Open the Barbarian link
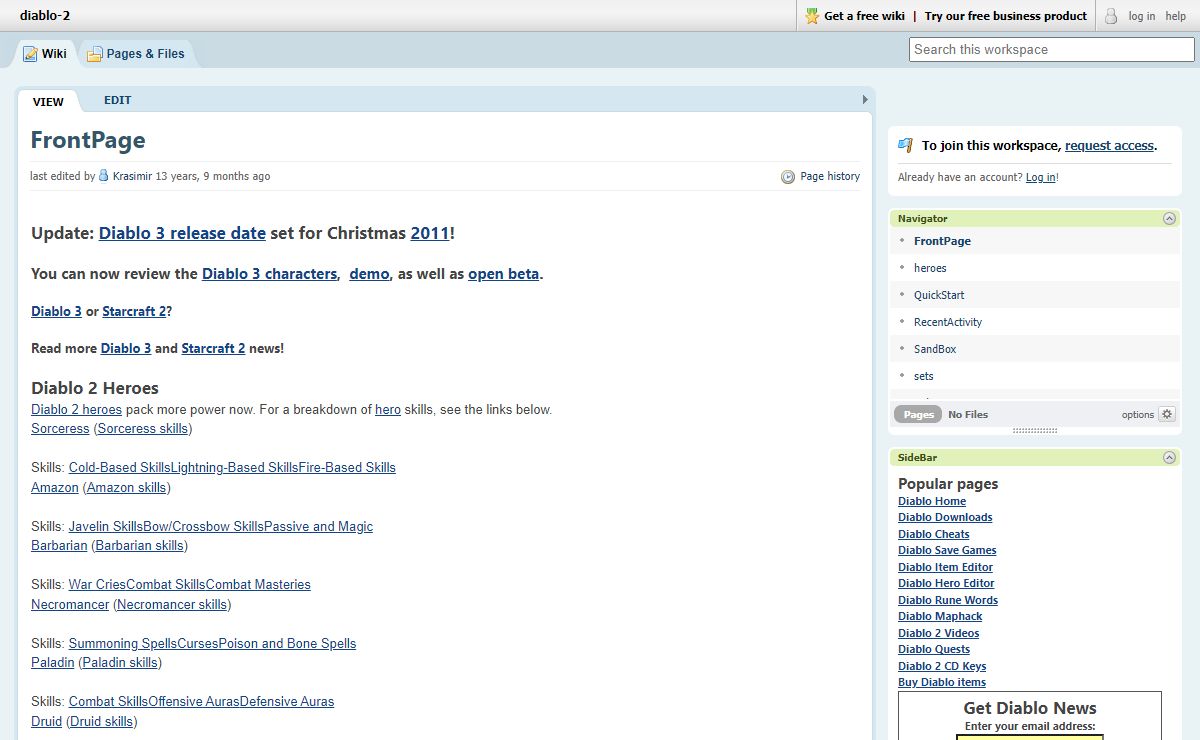Image resolution: width=1200 pixels, height=740 pixels. pos(59,545)
